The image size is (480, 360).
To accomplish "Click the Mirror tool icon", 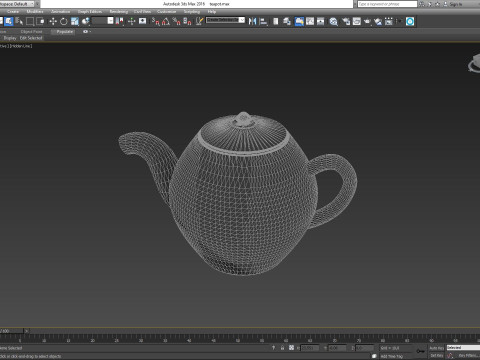I will pyautogui.click(x=252, y=21).
